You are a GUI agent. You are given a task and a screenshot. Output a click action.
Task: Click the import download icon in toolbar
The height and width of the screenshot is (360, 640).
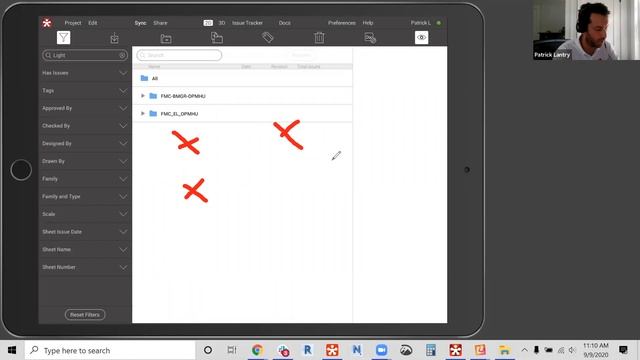[114, 38]
